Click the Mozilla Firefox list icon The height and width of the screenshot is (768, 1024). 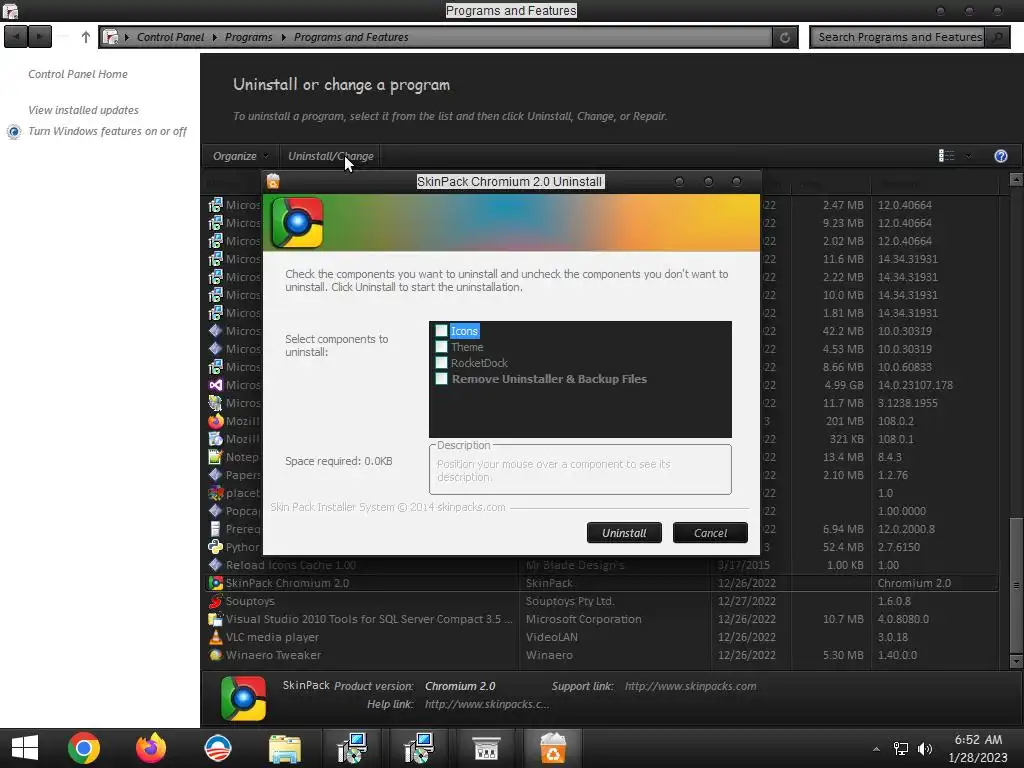pyautogui.click(x=216, y=421)
